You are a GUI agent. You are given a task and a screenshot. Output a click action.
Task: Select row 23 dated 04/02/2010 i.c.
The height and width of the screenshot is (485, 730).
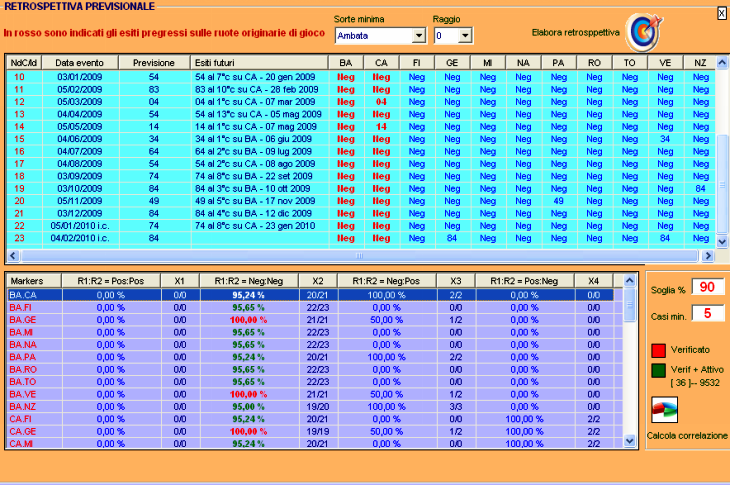click(x=361, y=238)
